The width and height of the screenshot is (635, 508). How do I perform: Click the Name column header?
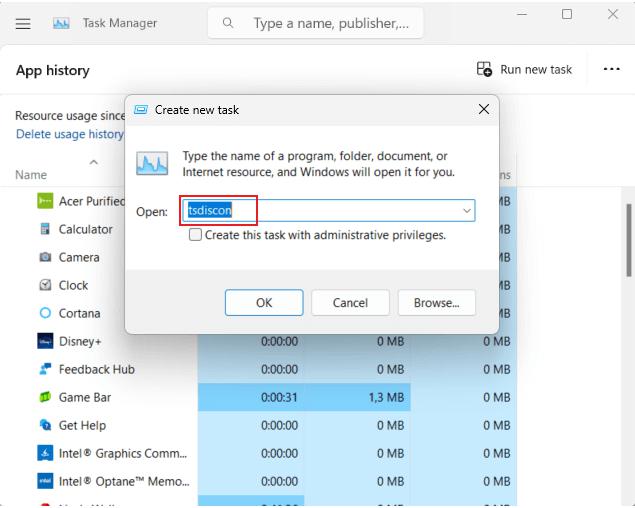[x=31, y=175]
